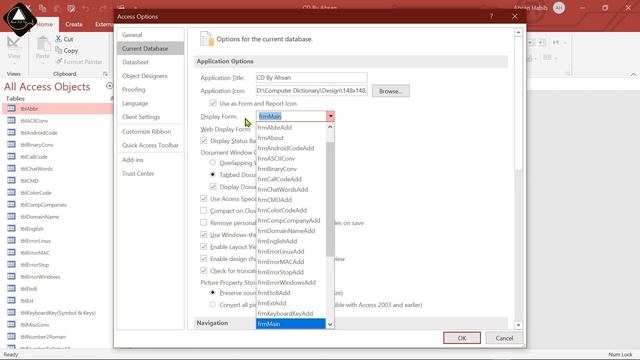The image size is (640, 360).
Task: Click the tblErrorLinux table icon
Action: [x=11, y=240]
